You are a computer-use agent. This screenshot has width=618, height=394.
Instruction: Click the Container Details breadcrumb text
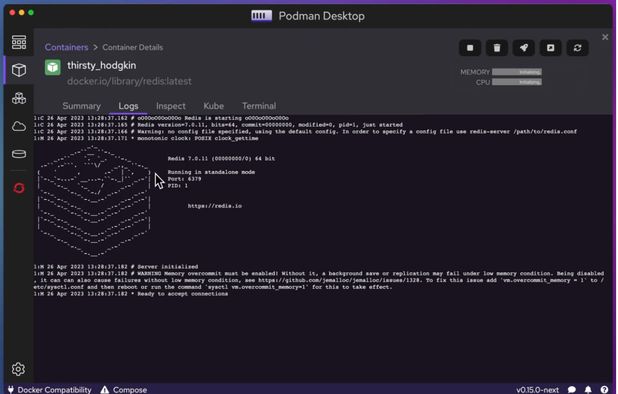point(132,47)
